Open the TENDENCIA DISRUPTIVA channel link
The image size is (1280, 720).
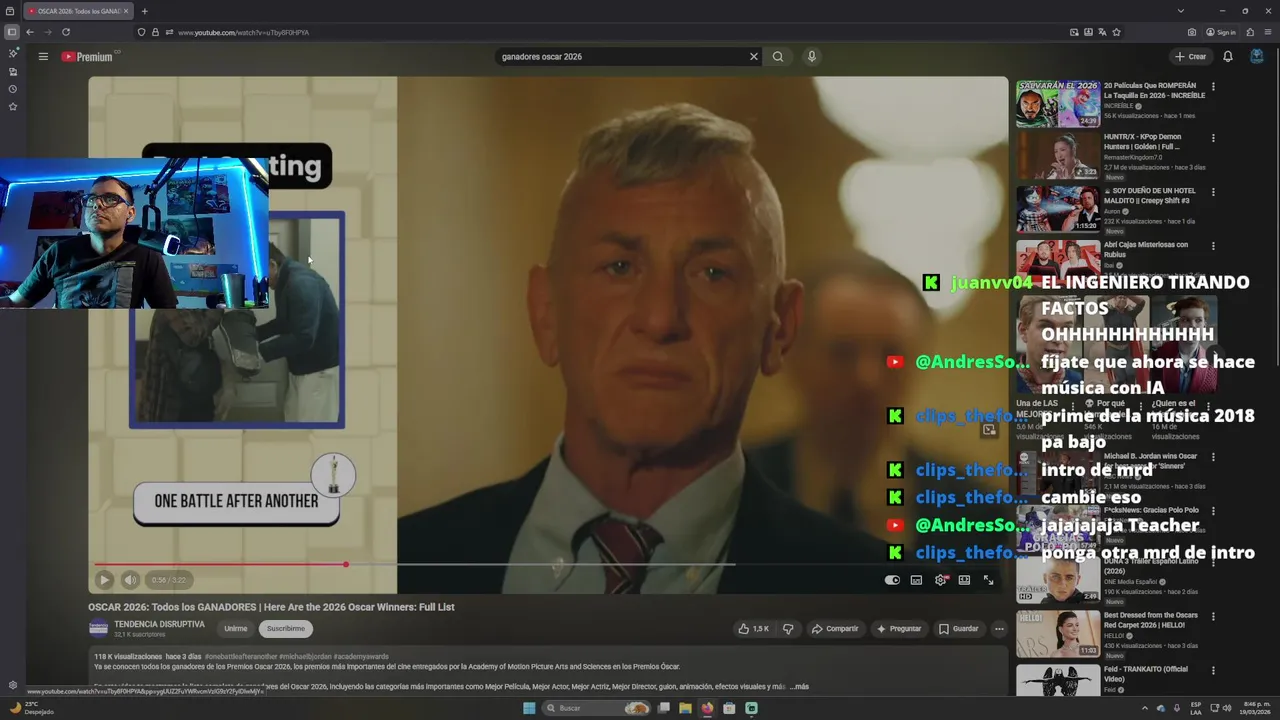pos(159,624)
